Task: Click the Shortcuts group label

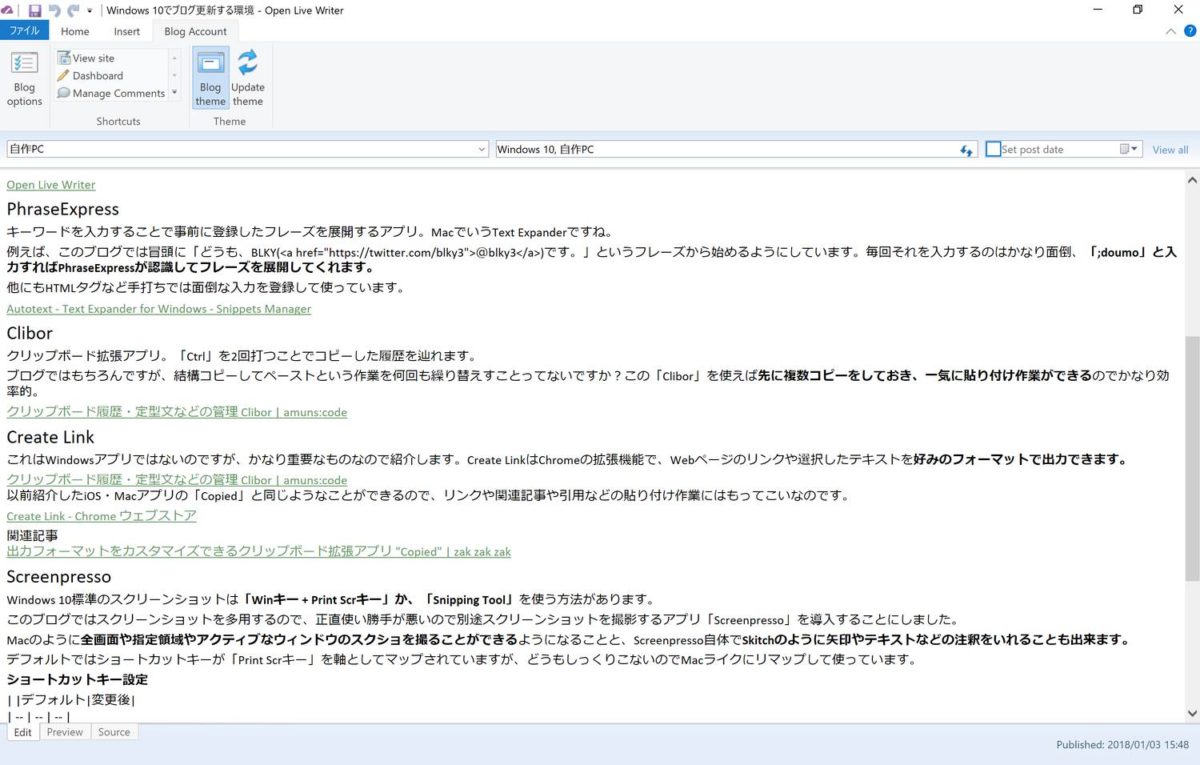Action: point(118,121)
